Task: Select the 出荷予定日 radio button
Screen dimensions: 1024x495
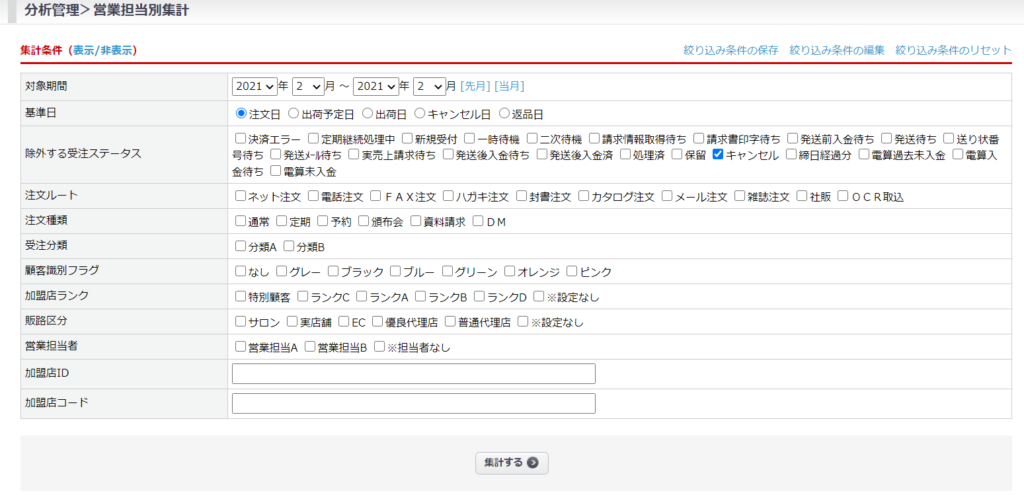Action: tap(294, 114)
